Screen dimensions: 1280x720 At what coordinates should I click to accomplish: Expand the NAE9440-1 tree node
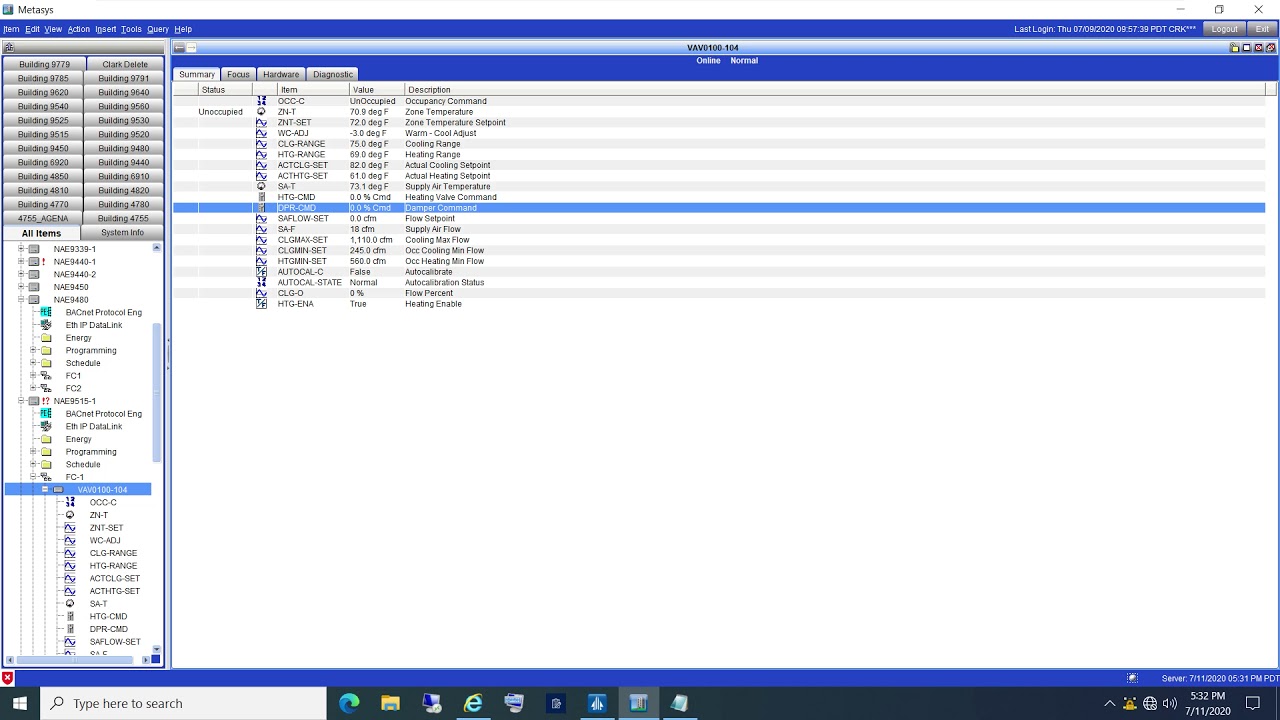pos(21,262)
